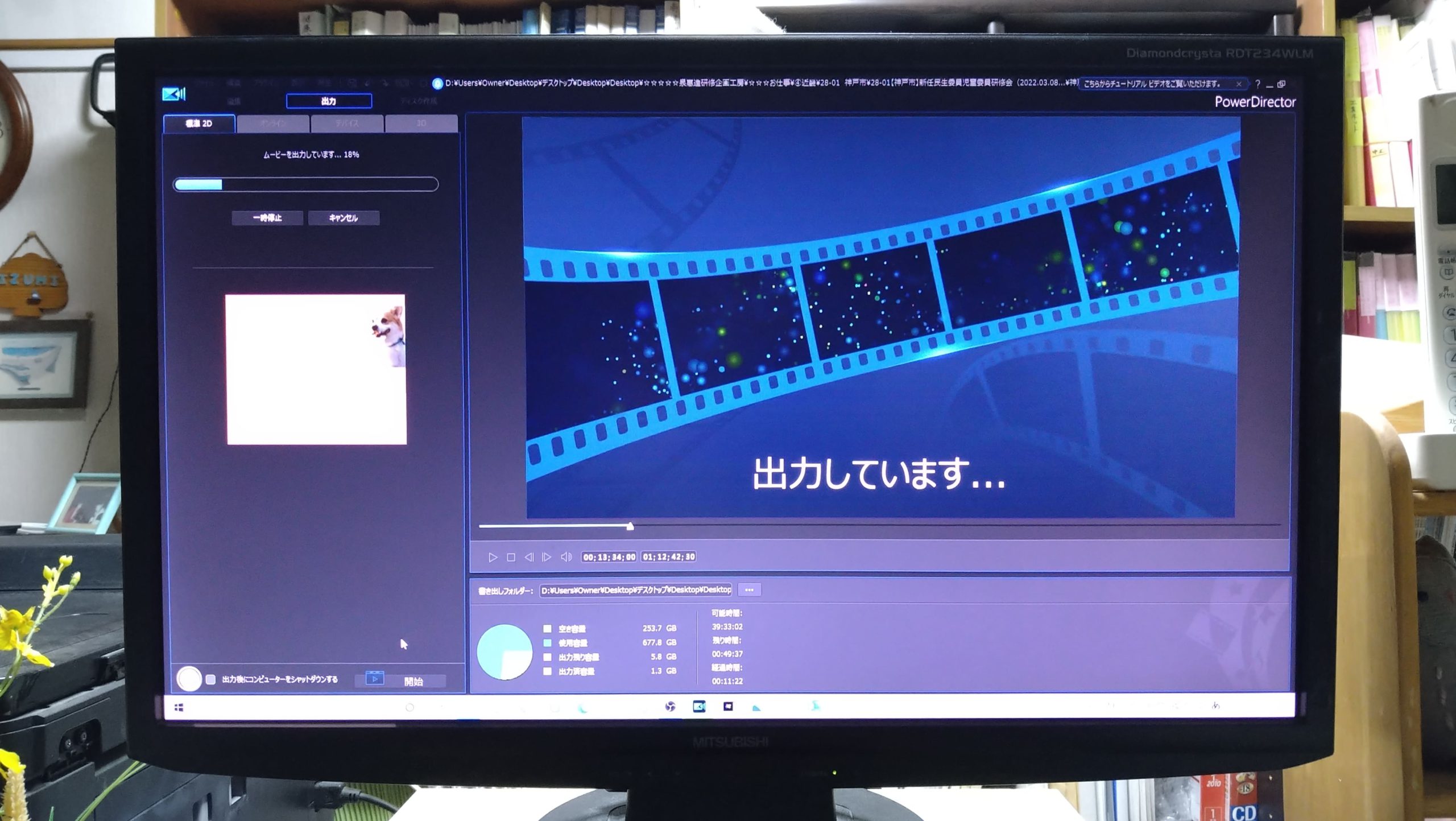Click the 253.7 GB free space value
The image size is (1456, 821).
tap(659, 629)
